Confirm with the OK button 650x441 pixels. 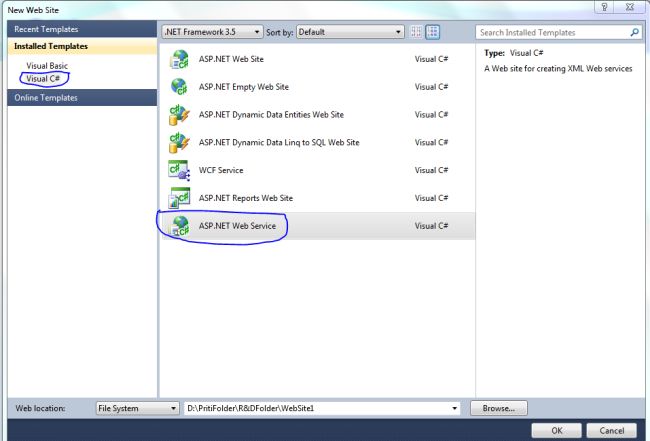tap(556, 431)
